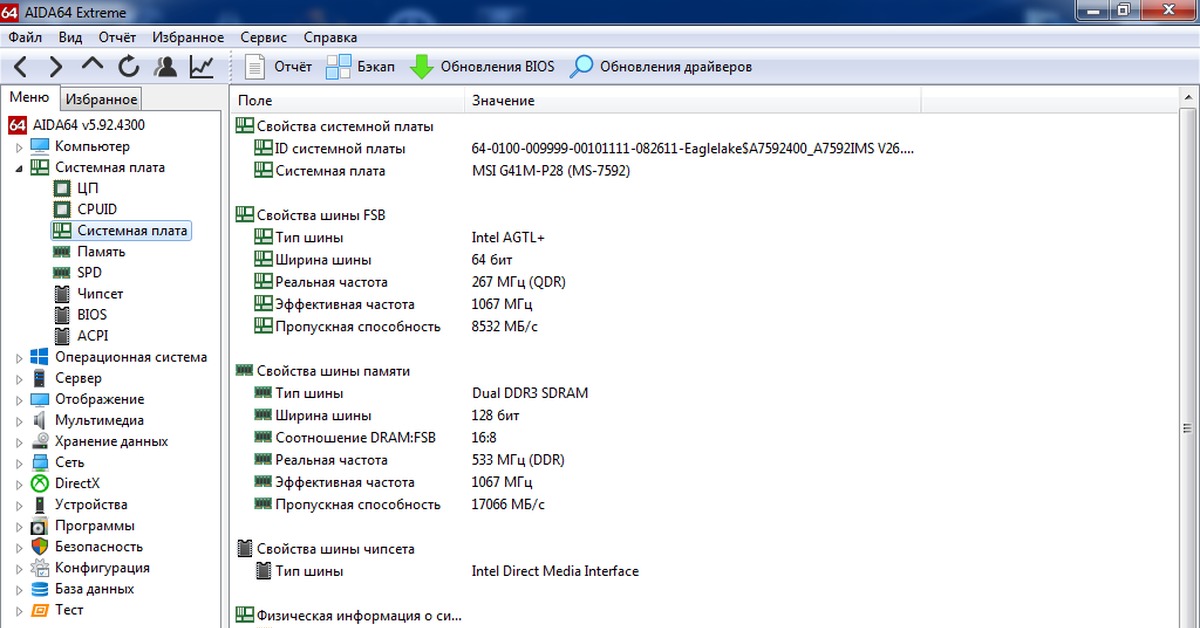
Task: Refresh data with the circular arrow icon
Action: pyautogui.click(x=129, y=67)
